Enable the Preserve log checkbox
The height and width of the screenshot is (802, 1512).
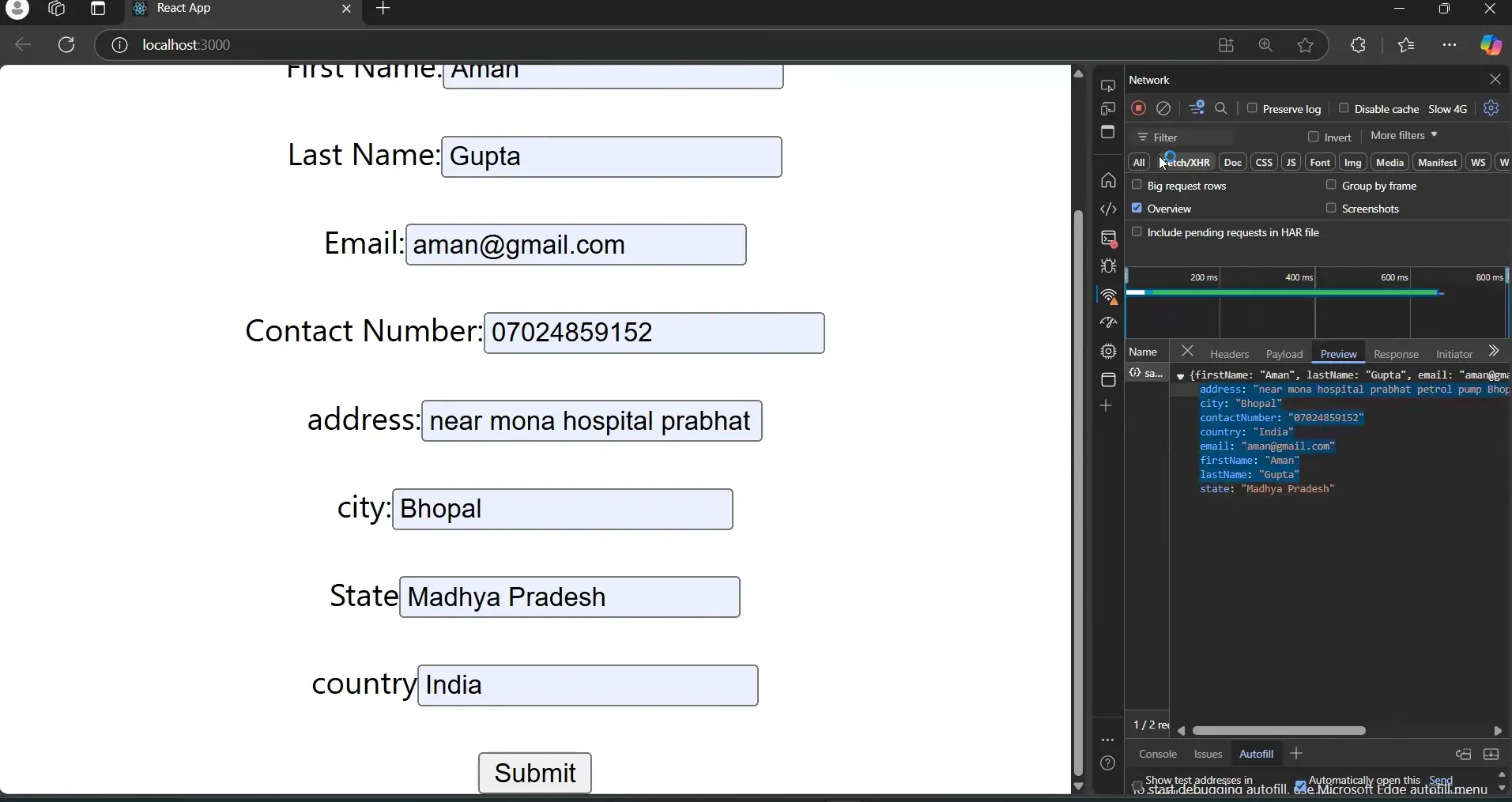(1252, 108)
